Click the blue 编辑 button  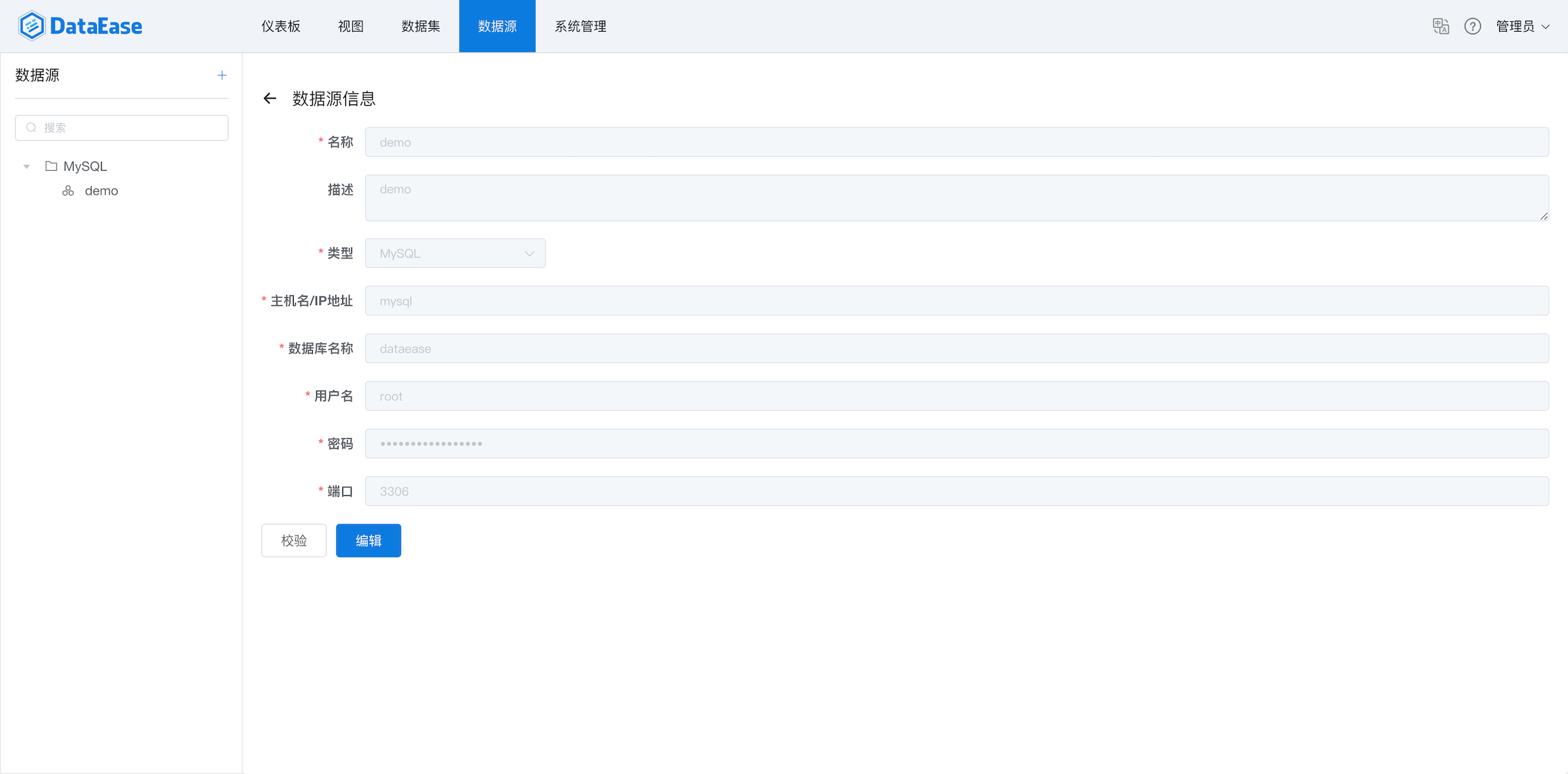coord(368,541)
